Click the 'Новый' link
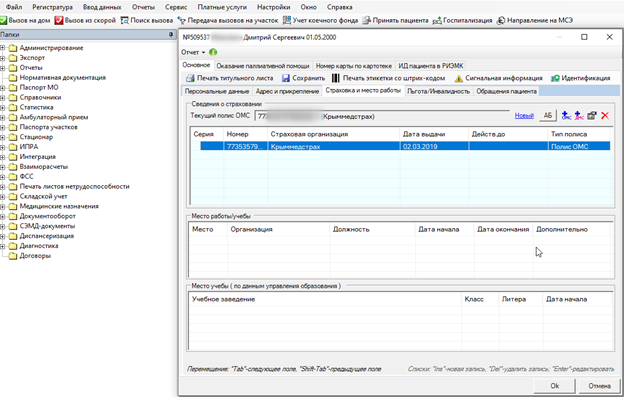Screen dimensions: 624x397 (x=524, y=116)
